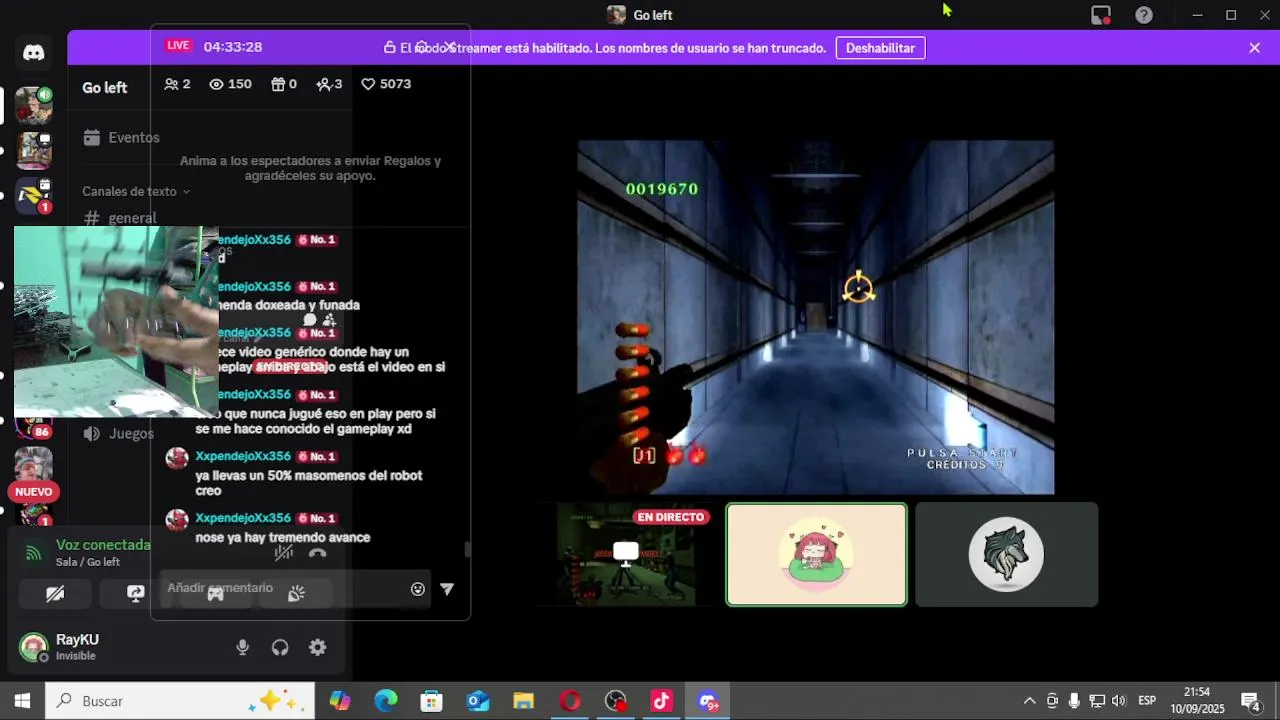Click the NUEVO unread indicator

point(33,492)
